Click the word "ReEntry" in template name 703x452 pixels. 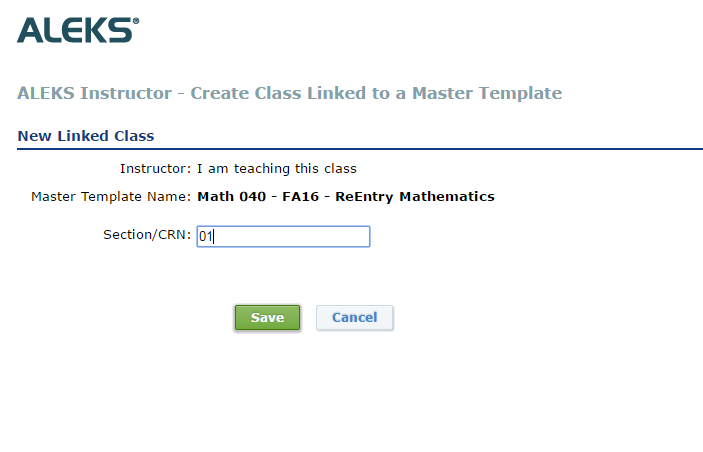point(364,196)
